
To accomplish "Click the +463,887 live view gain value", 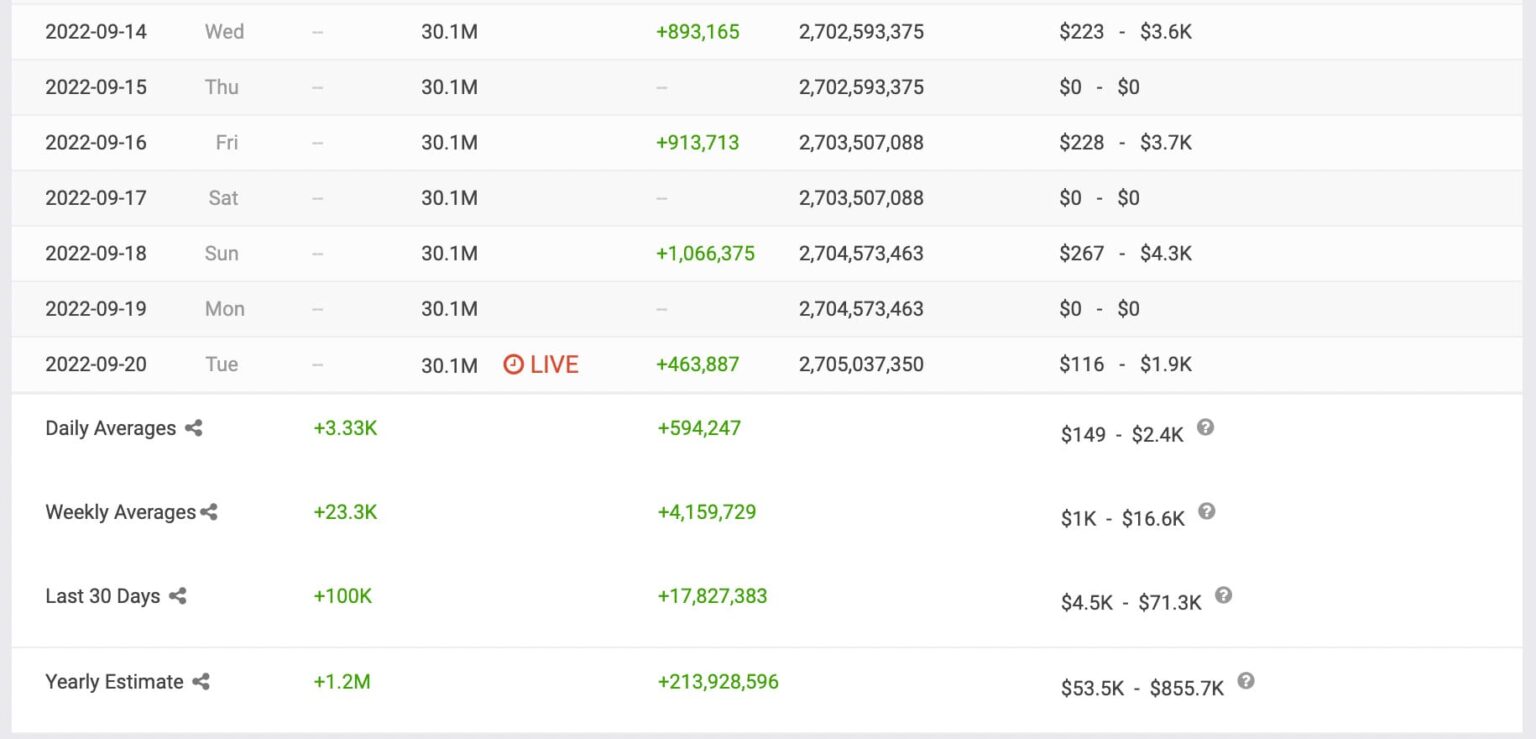I will point(697,364).
